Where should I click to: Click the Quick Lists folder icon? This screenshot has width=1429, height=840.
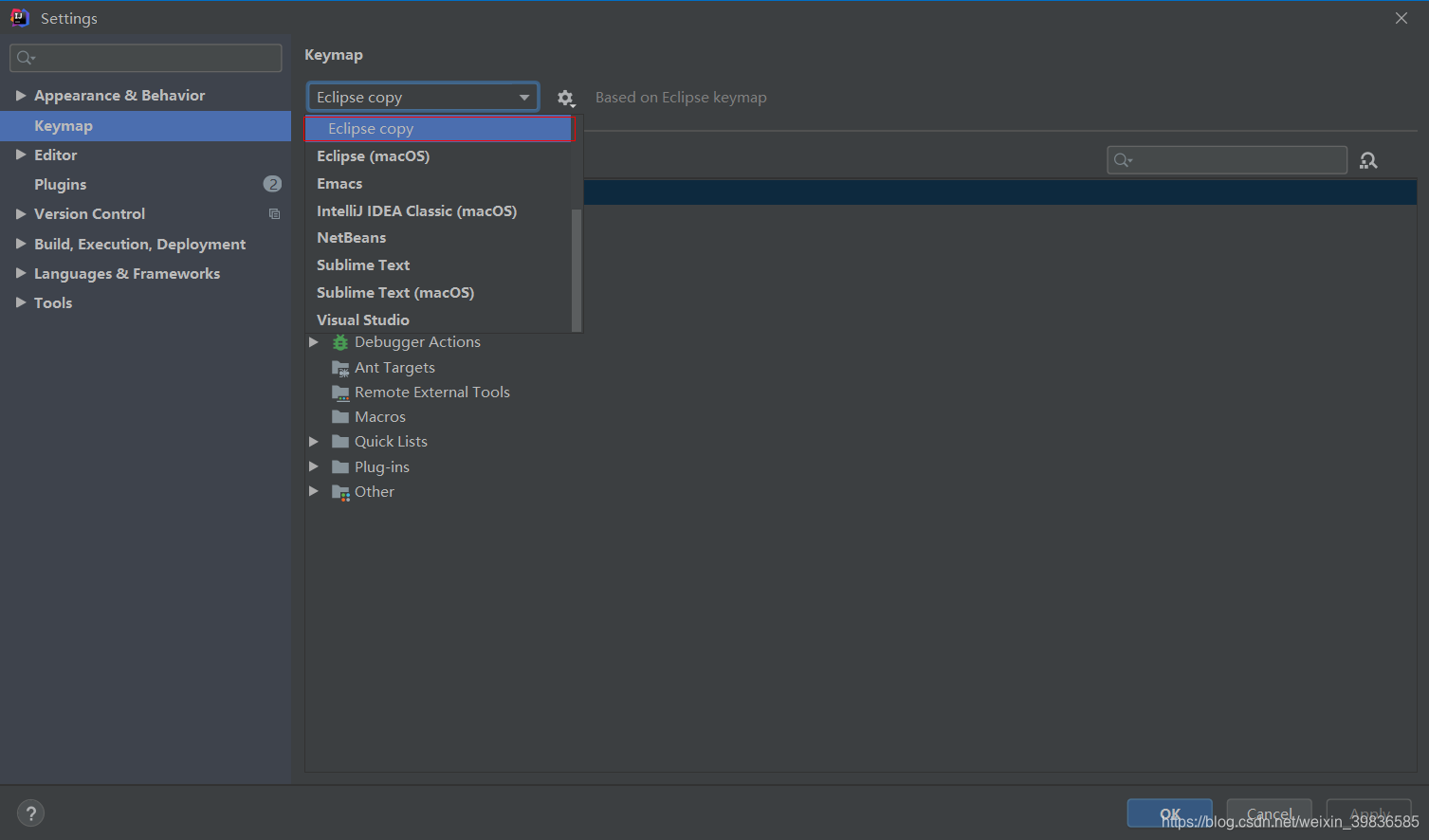coord(340,442)
